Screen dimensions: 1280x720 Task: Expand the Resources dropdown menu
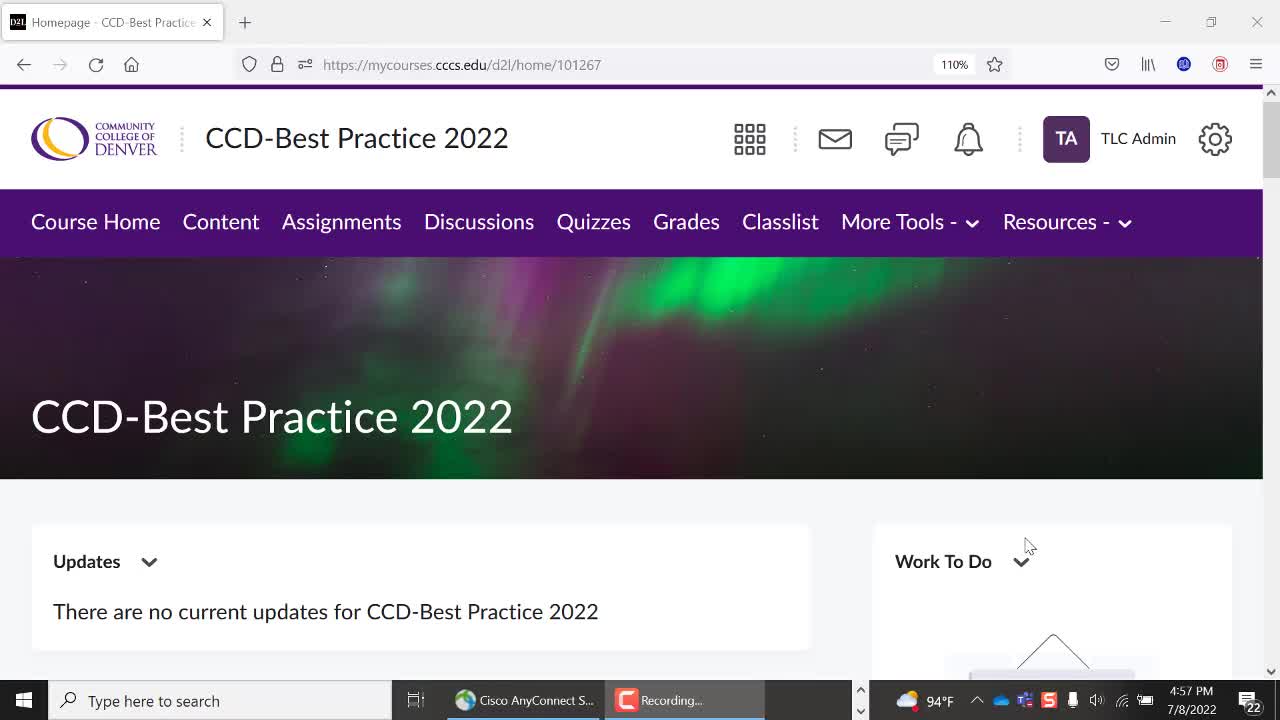[x=1067, y=222]
